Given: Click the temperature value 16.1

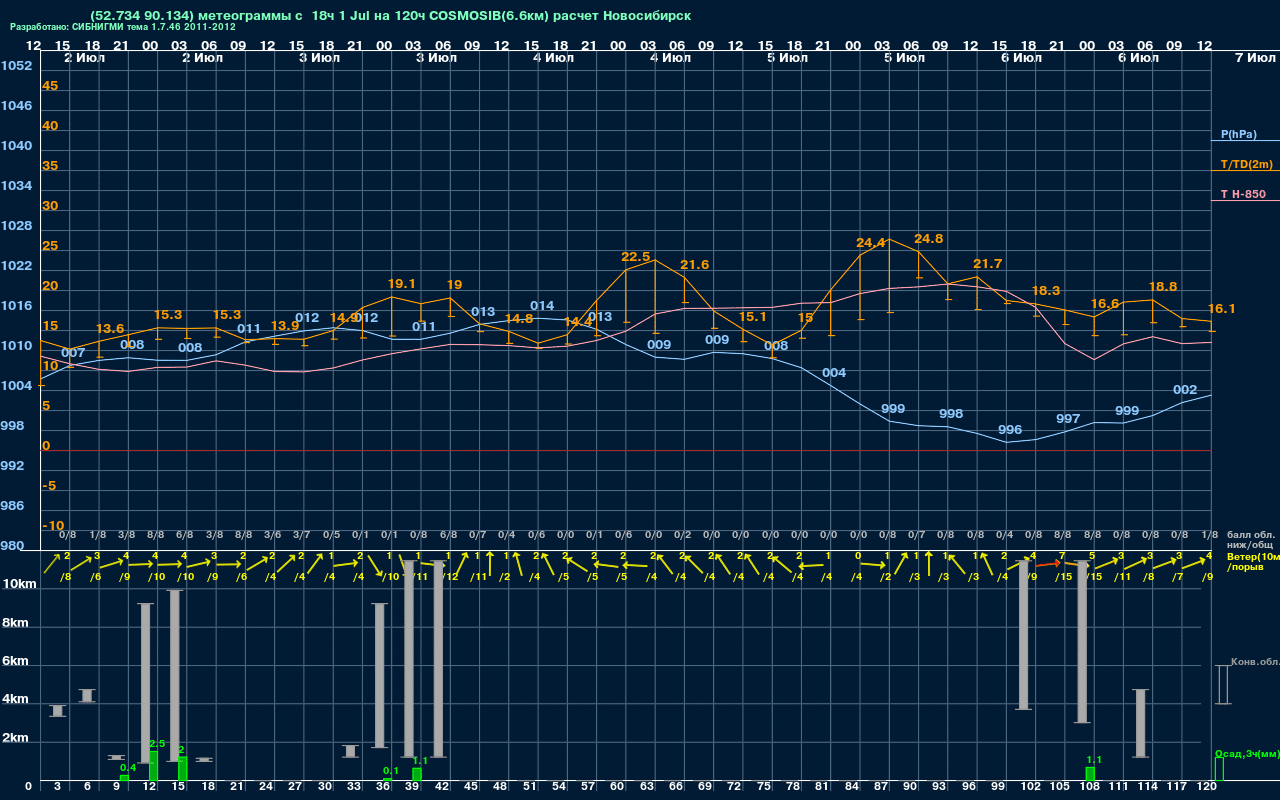Looking at the screenshot, I should point(1222,309).
